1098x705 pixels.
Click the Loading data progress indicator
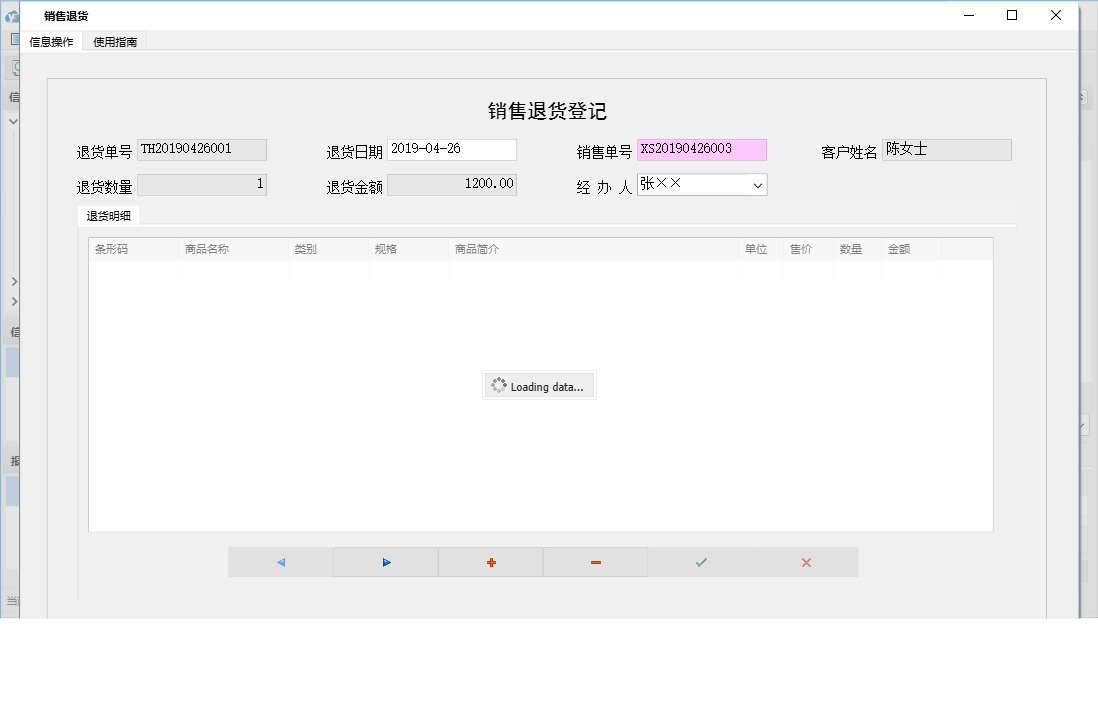click(539, 385)
